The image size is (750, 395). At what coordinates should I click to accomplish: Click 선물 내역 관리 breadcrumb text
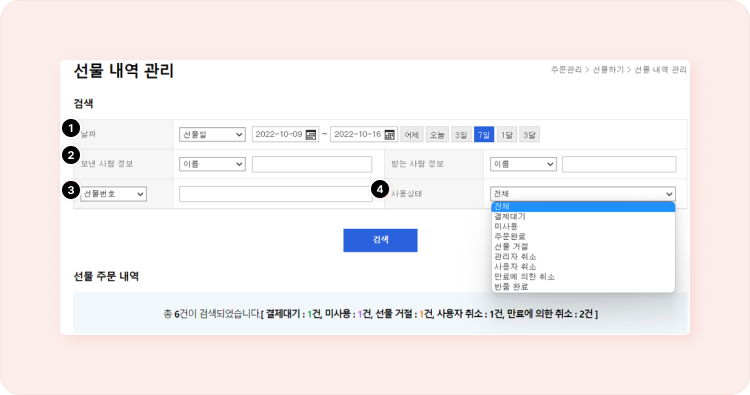pyautogui.click(x=660, y=70)
